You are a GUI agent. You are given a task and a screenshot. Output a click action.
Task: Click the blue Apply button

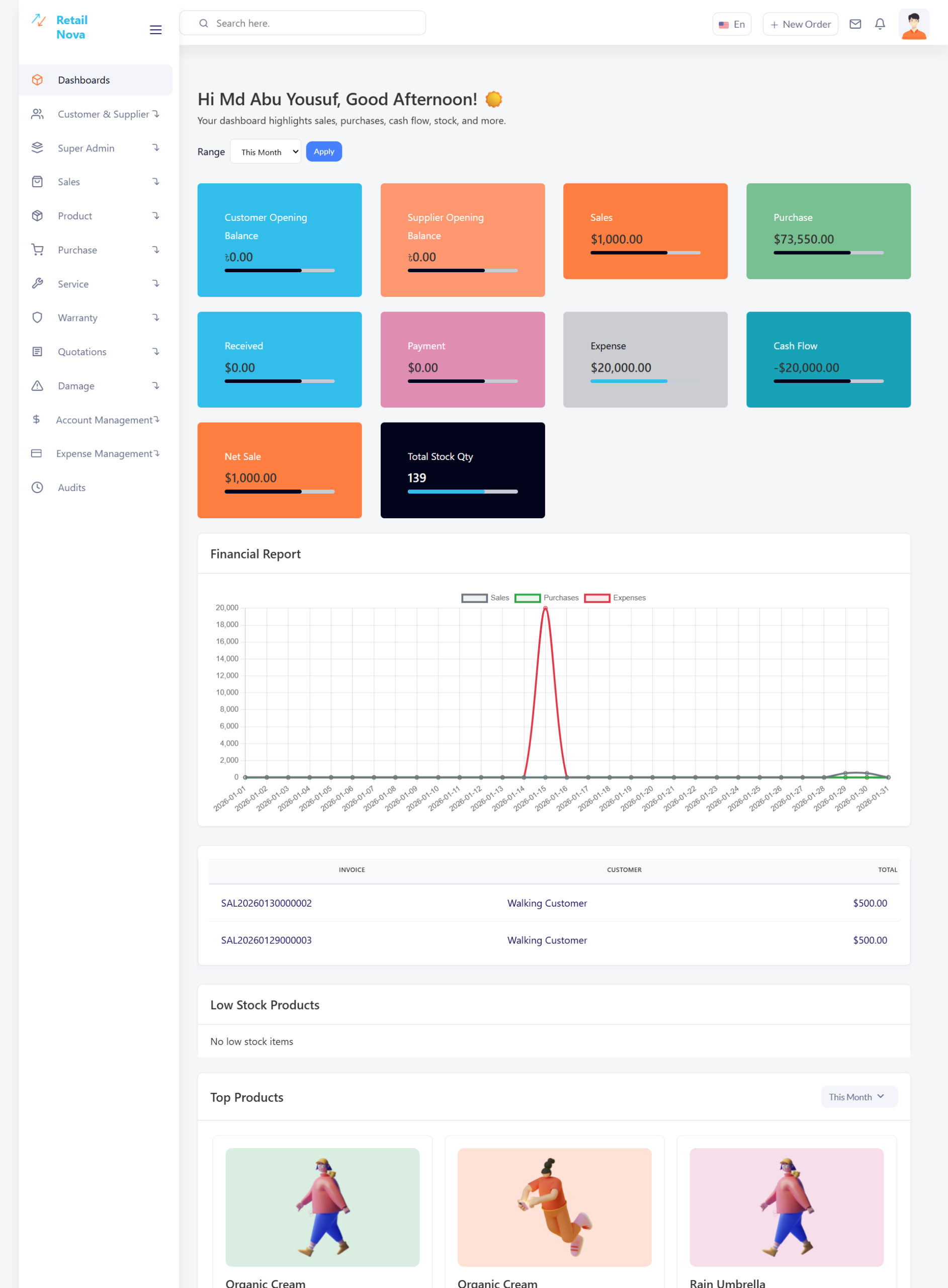pyautogui.click(x=324, y=151)
